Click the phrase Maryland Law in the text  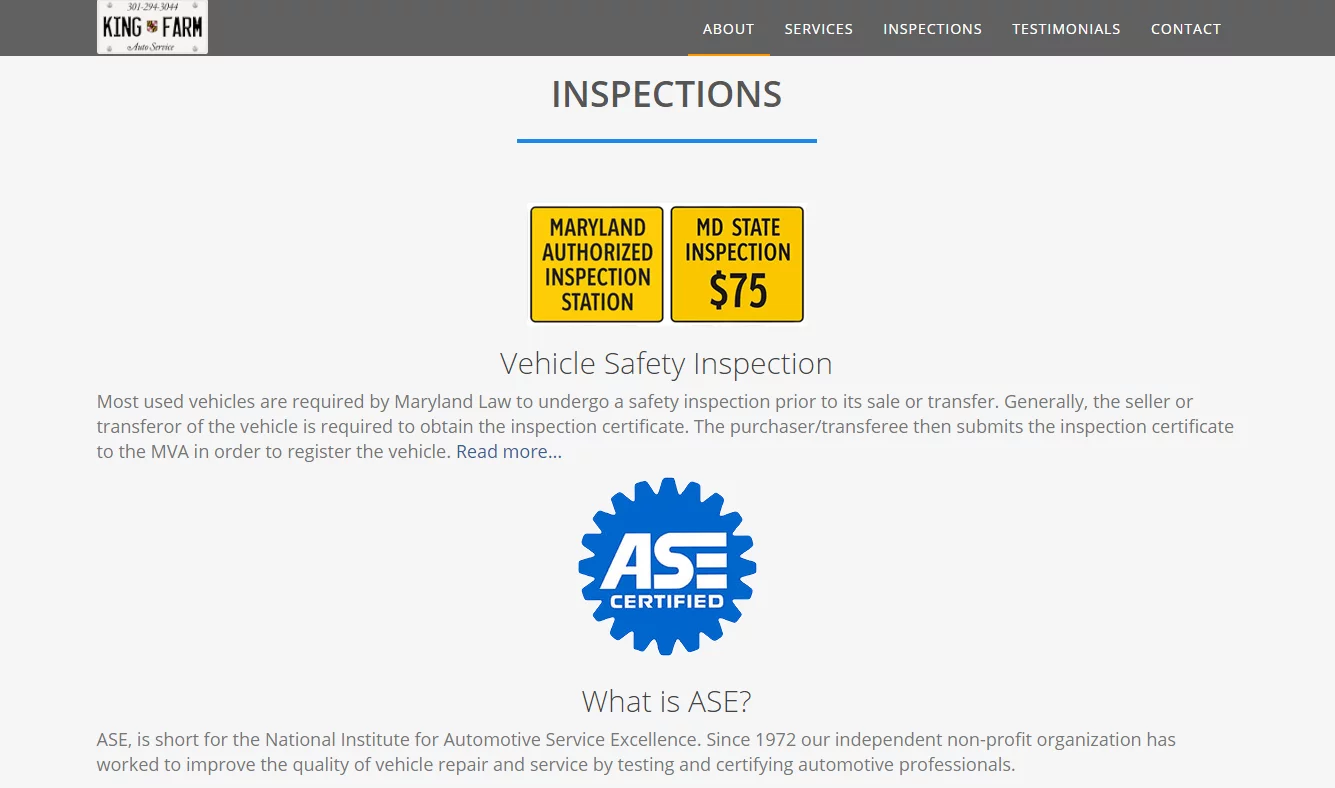coord(448,402)
